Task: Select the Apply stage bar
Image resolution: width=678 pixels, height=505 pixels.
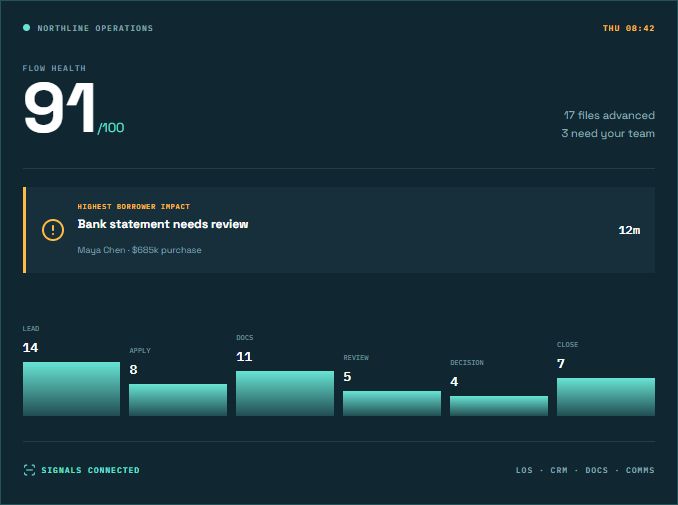Action: (x=178, y=400)
